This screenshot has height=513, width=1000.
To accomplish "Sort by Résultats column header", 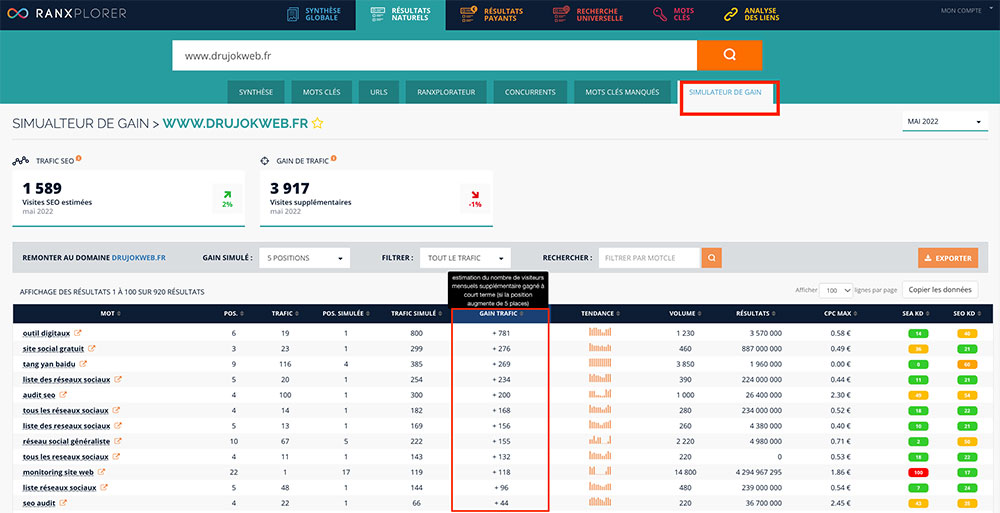I will (x=758, y=313).
